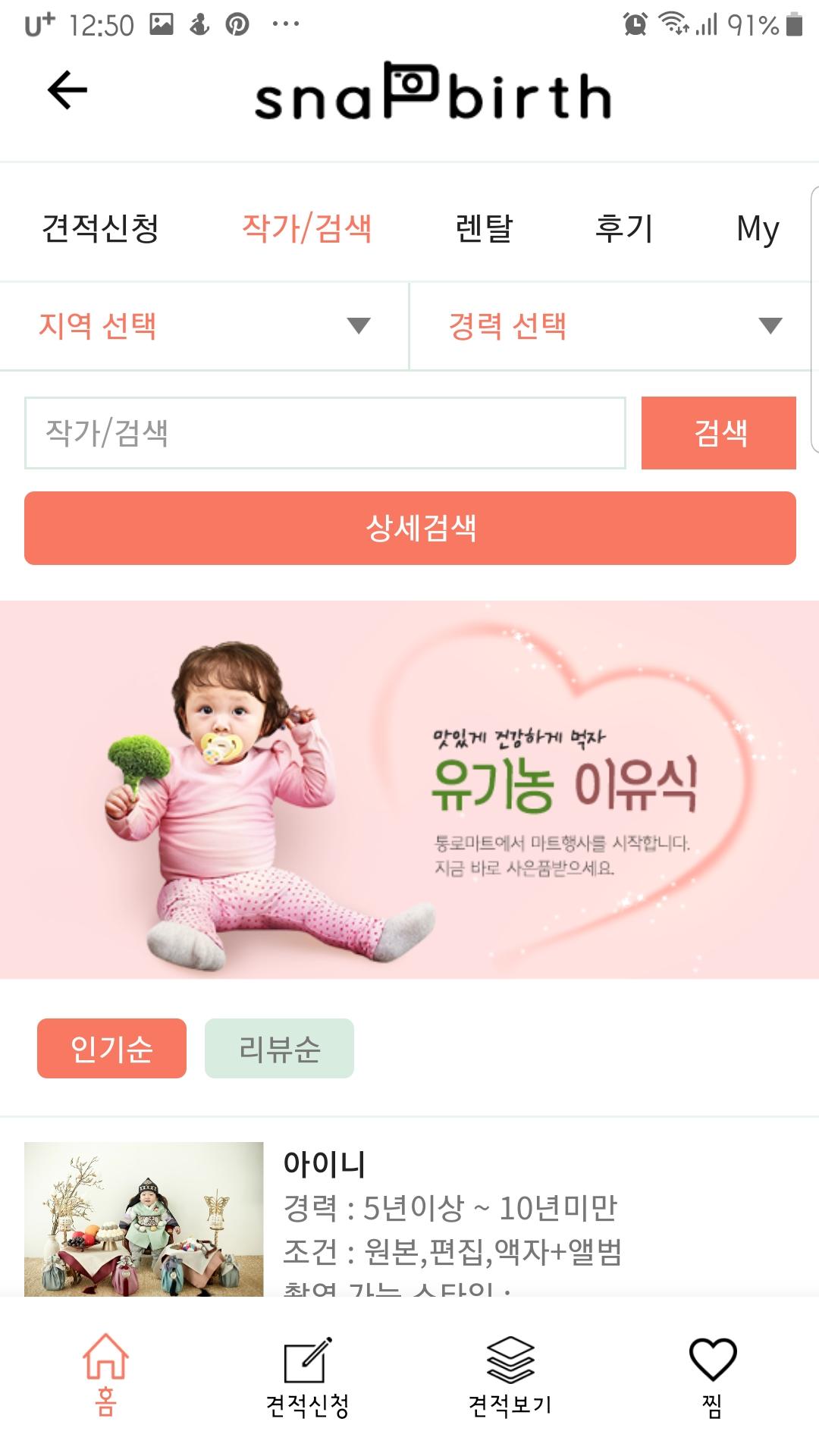Tap the Pinterest notification icon

[x=237, y=24]
